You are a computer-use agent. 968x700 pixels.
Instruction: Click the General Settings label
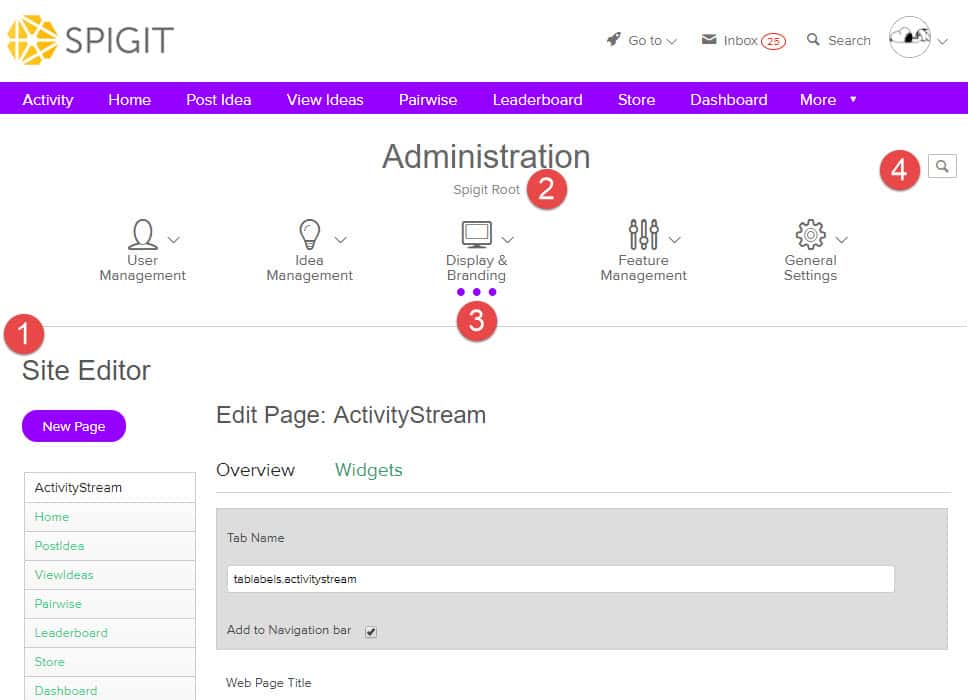pos(811,268)
